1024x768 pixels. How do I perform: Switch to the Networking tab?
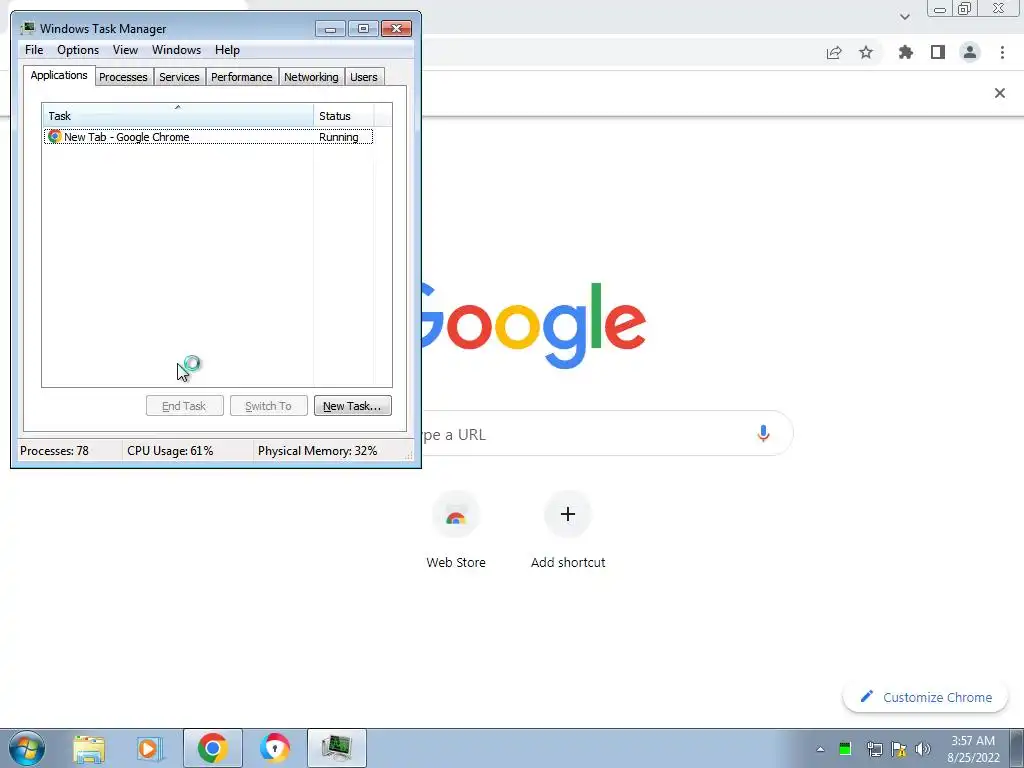(x=312, y=77)
